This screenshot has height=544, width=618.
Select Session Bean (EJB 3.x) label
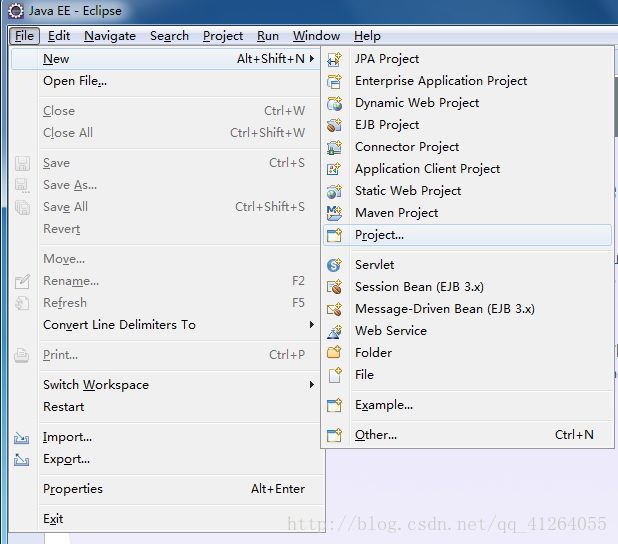pyautogui.click(x=419, y=287)
